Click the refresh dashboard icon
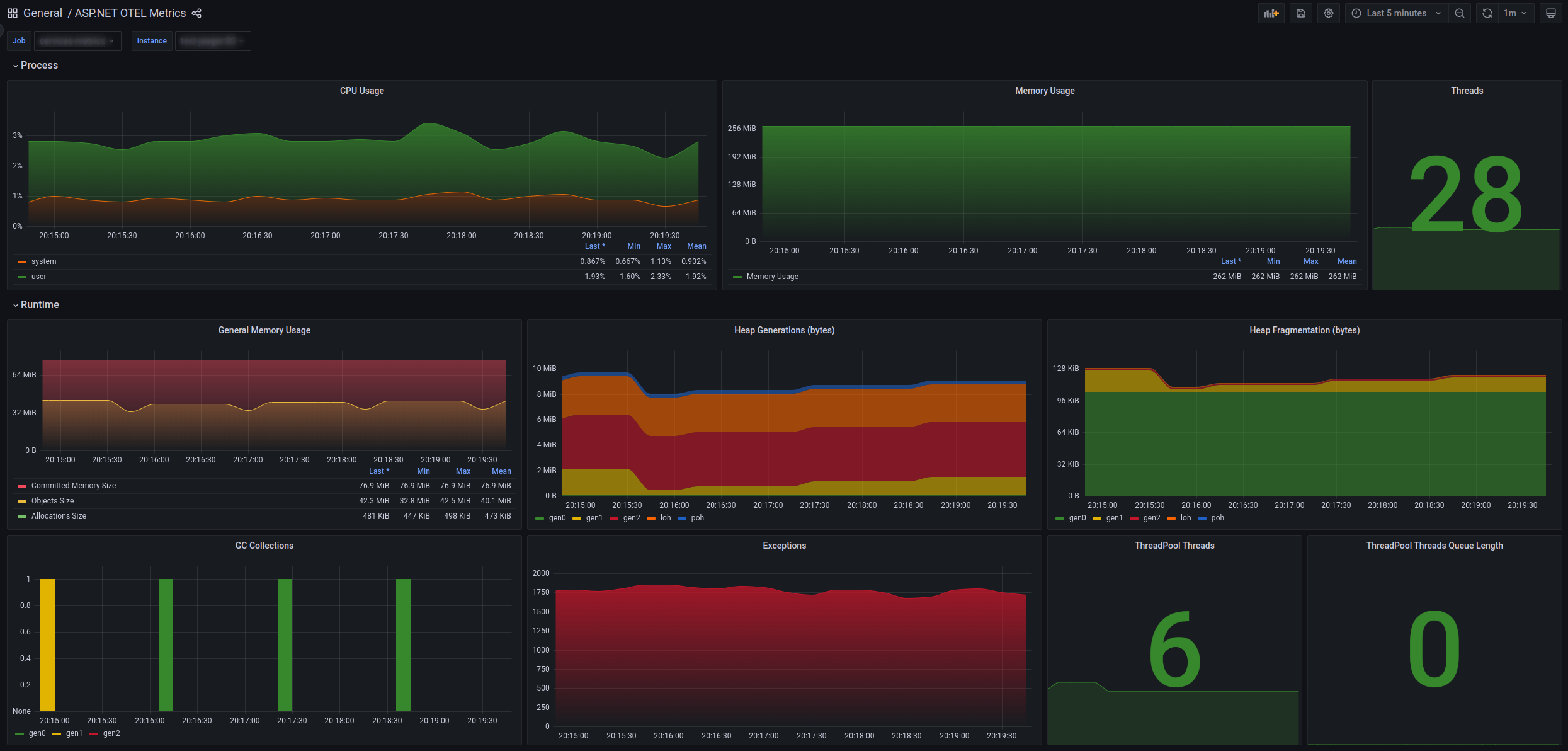Image resolution: width=1568 pixels, height=751 pixels. point(1487,13)
